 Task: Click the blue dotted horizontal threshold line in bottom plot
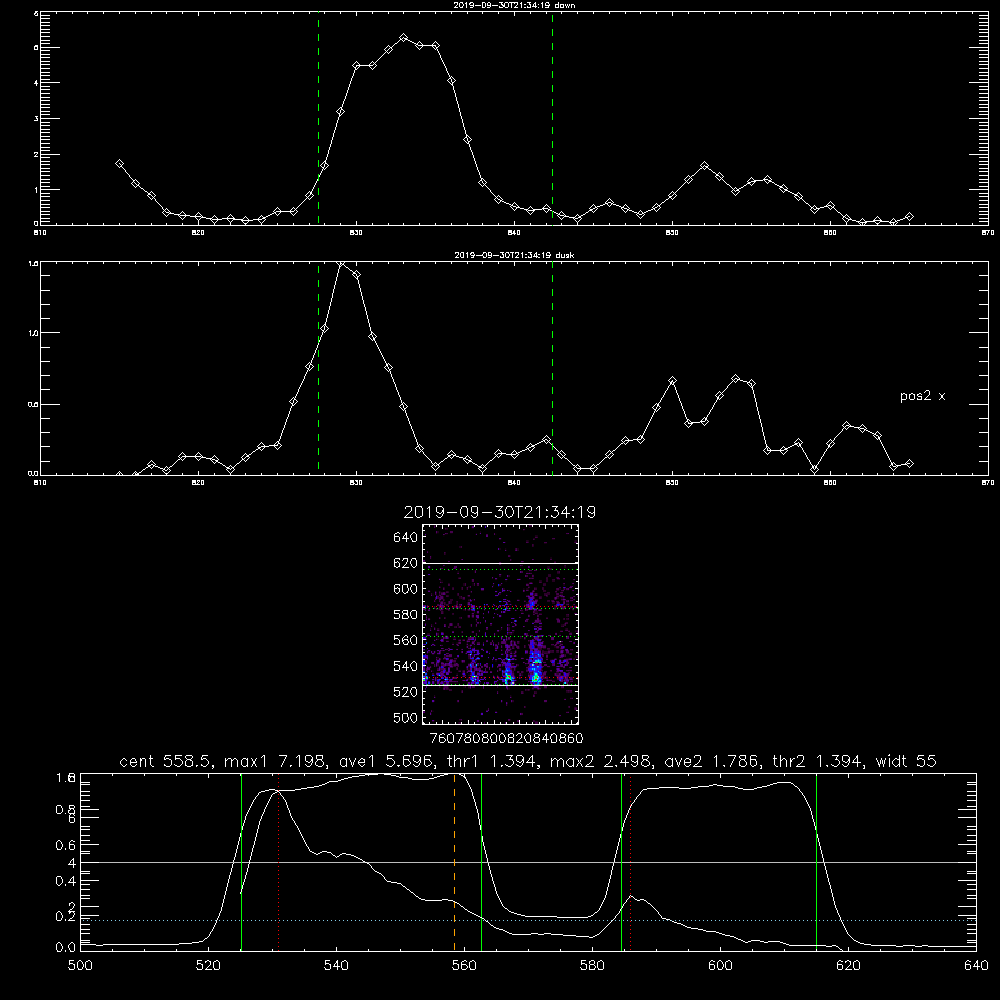(528, 920)
